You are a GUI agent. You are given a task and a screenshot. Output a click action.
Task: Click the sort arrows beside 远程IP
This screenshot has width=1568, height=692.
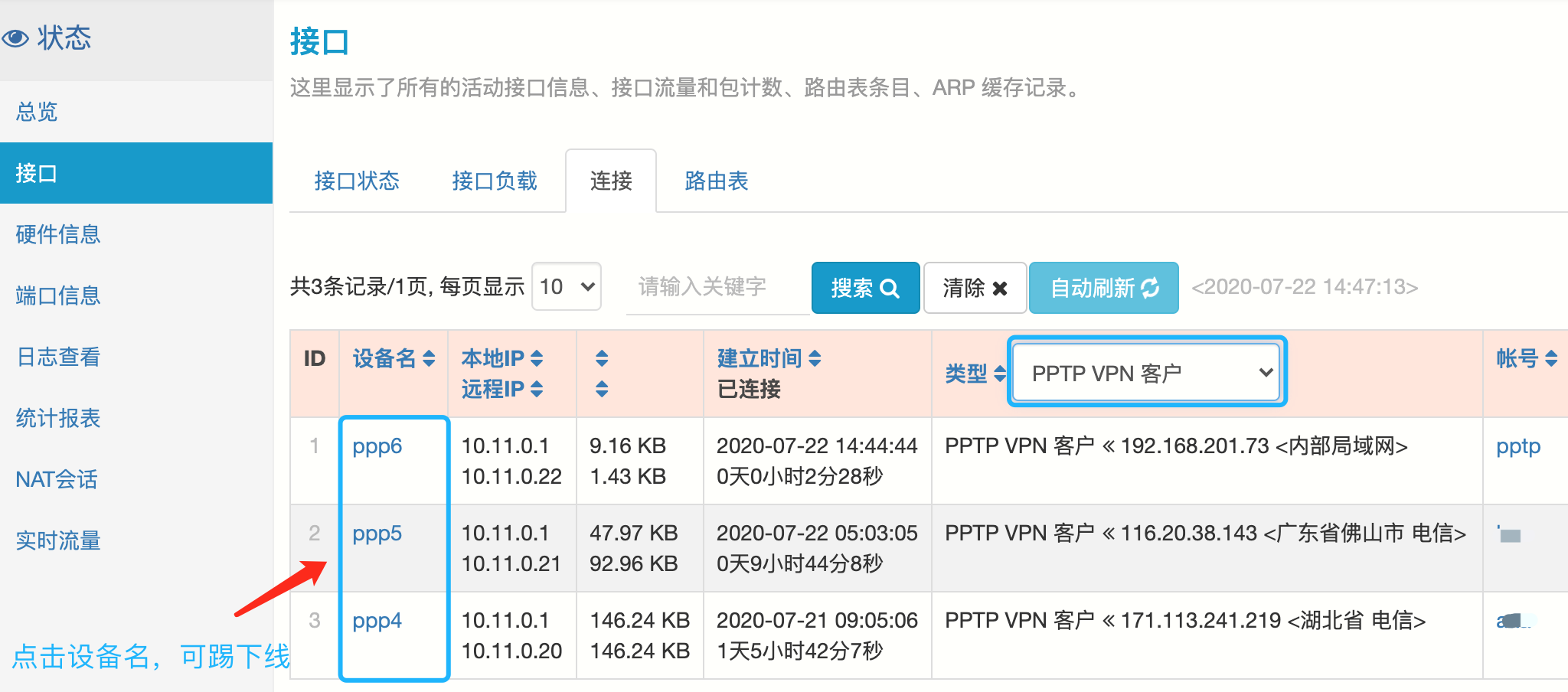point(537,389)
